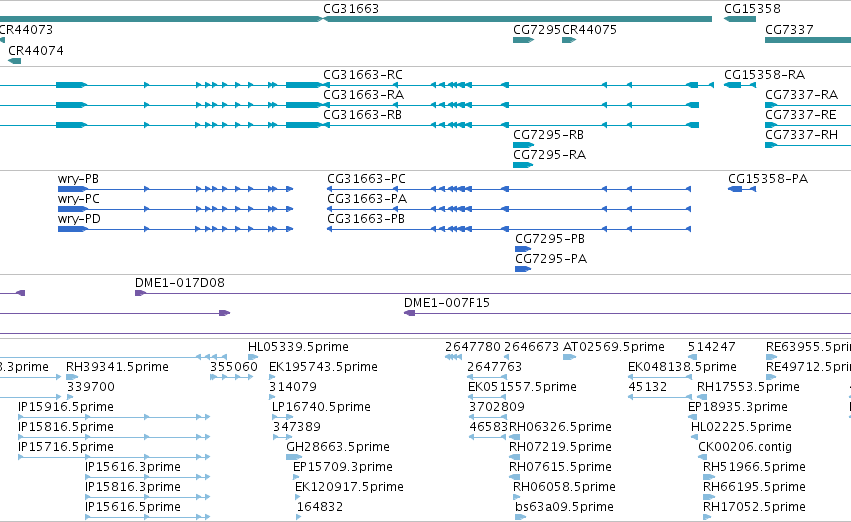Click EST label HL05339.5prime

coord(298,347)
